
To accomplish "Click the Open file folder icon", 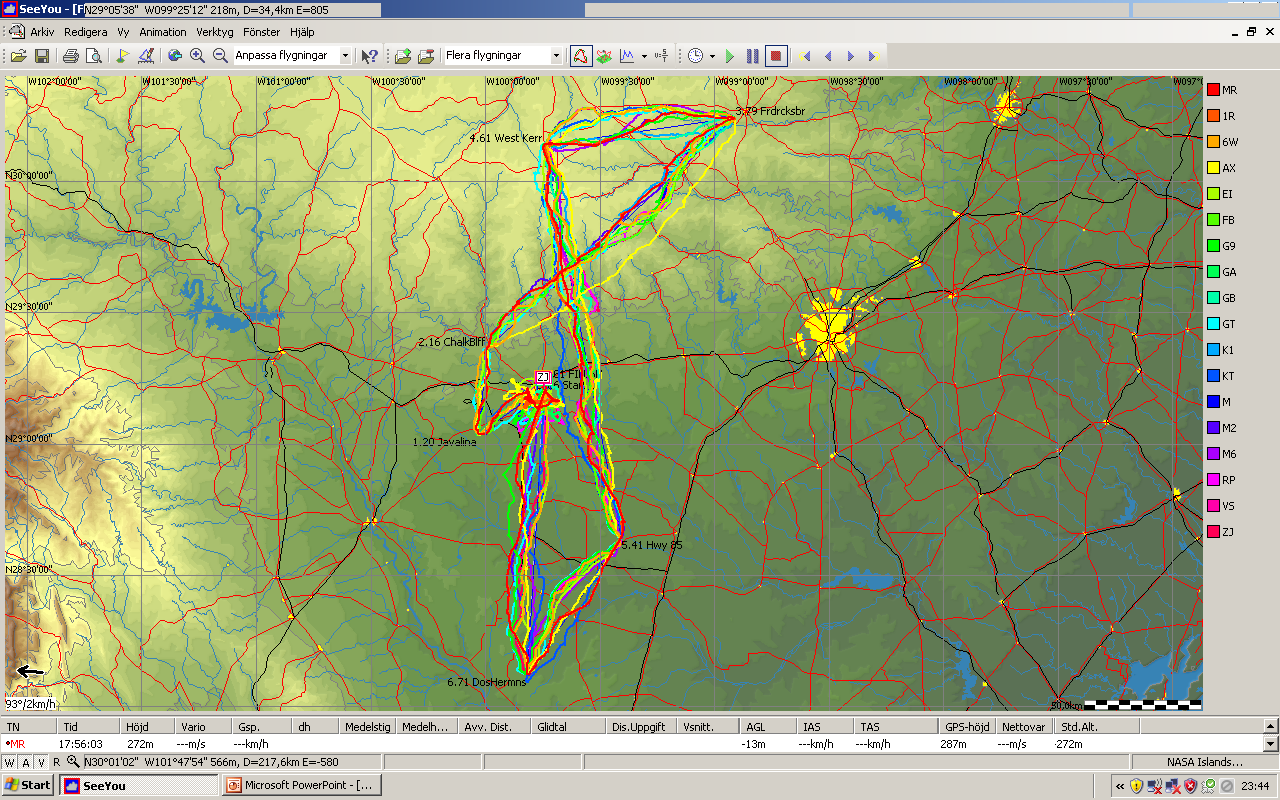I will [x=19, y=56].
